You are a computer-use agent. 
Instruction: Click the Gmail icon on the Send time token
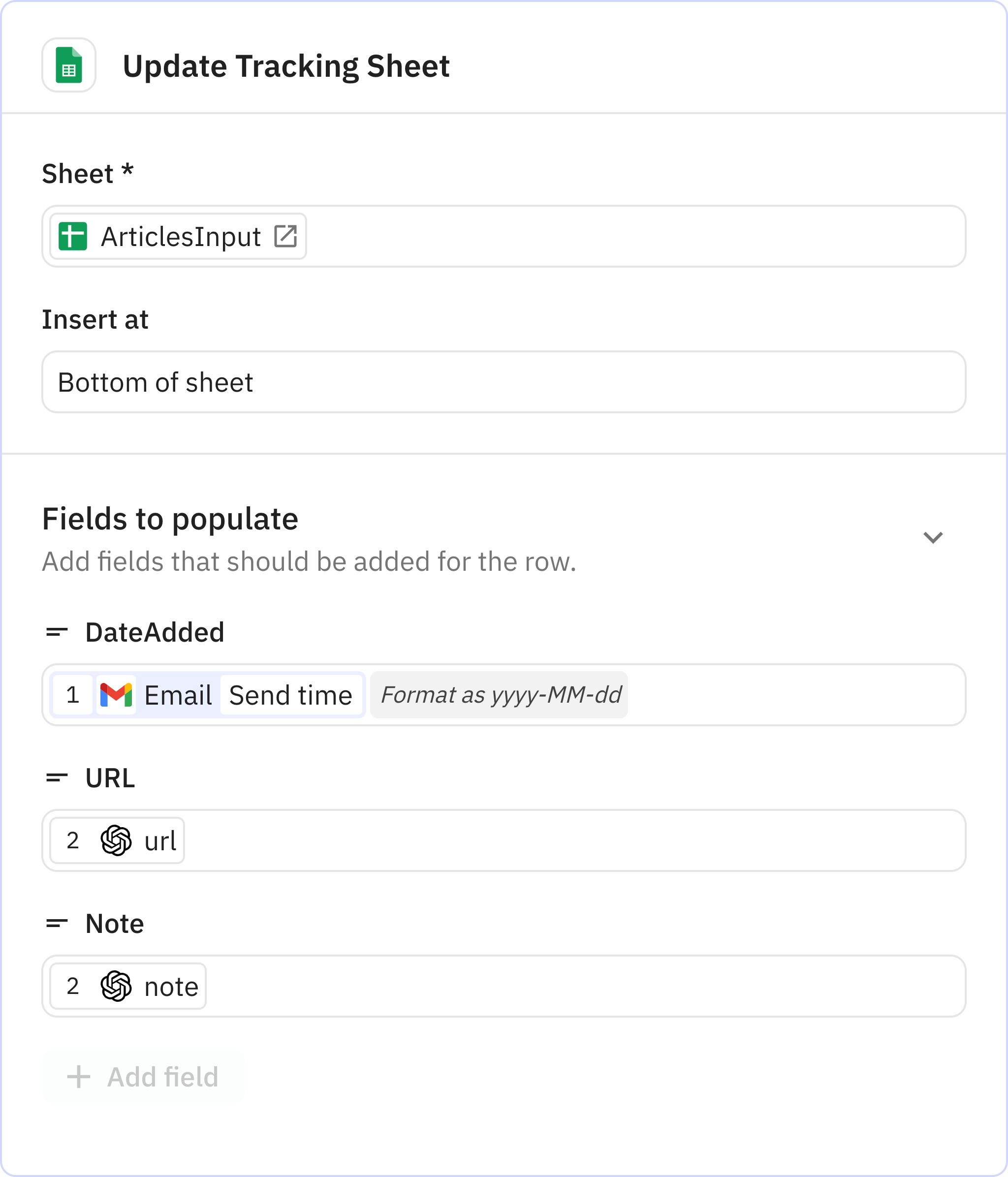[x=117, y=694]
